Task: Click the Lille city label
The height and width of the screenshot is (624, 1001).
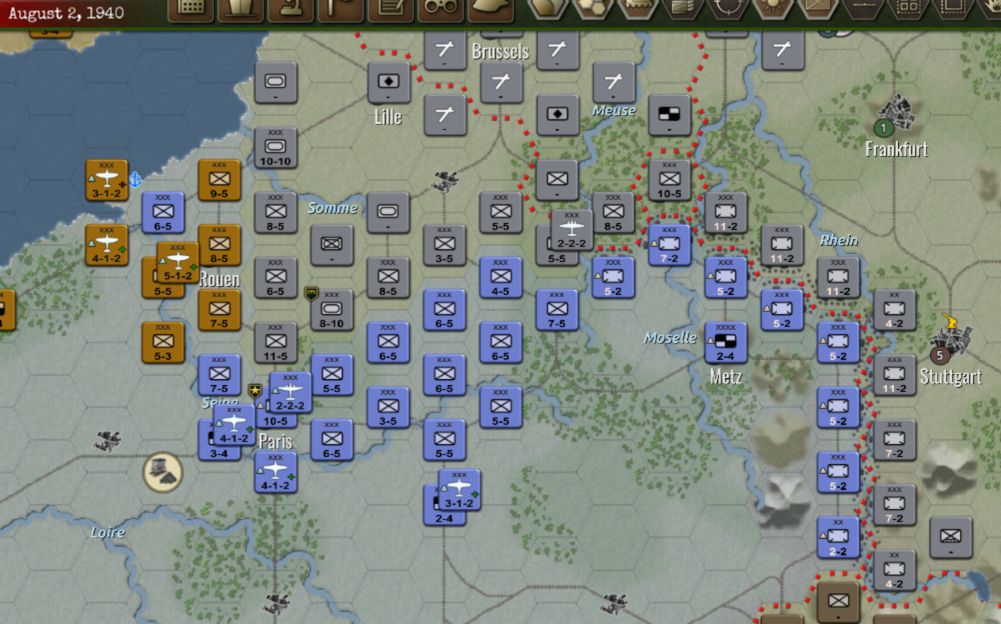Action: pos(388,116)
